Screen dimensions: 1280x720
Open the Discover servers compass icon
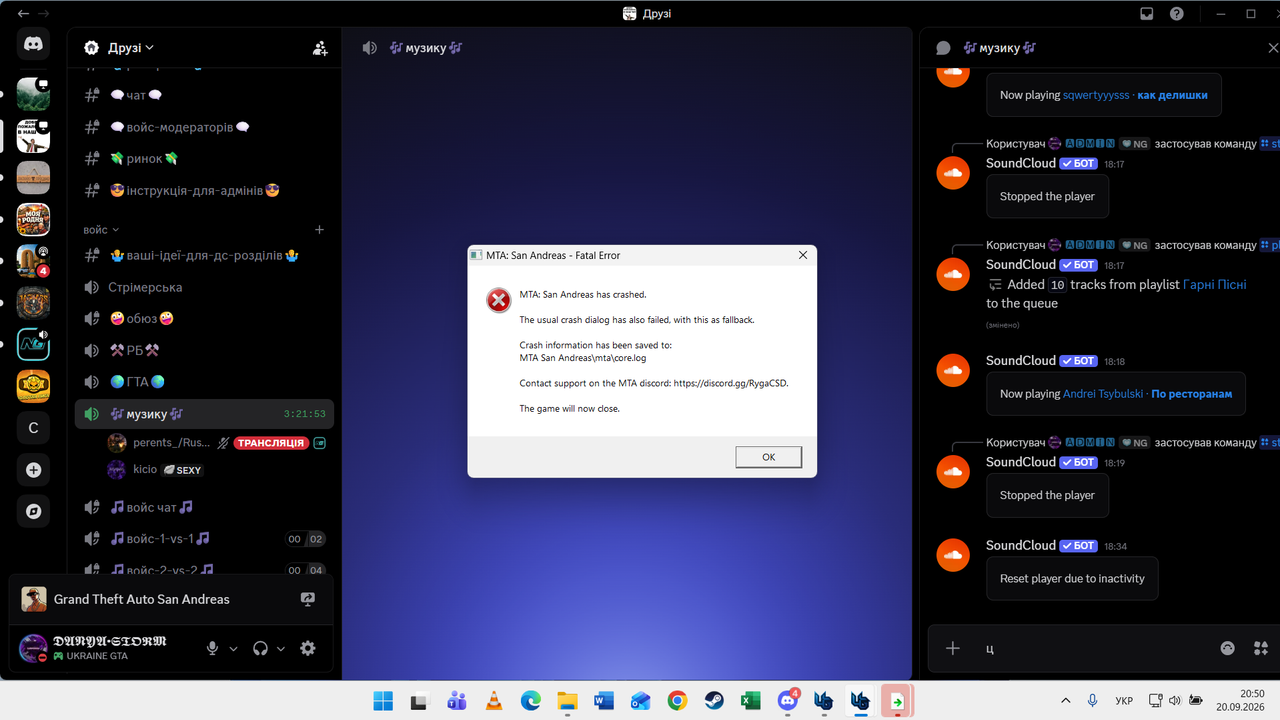point(33,512)
